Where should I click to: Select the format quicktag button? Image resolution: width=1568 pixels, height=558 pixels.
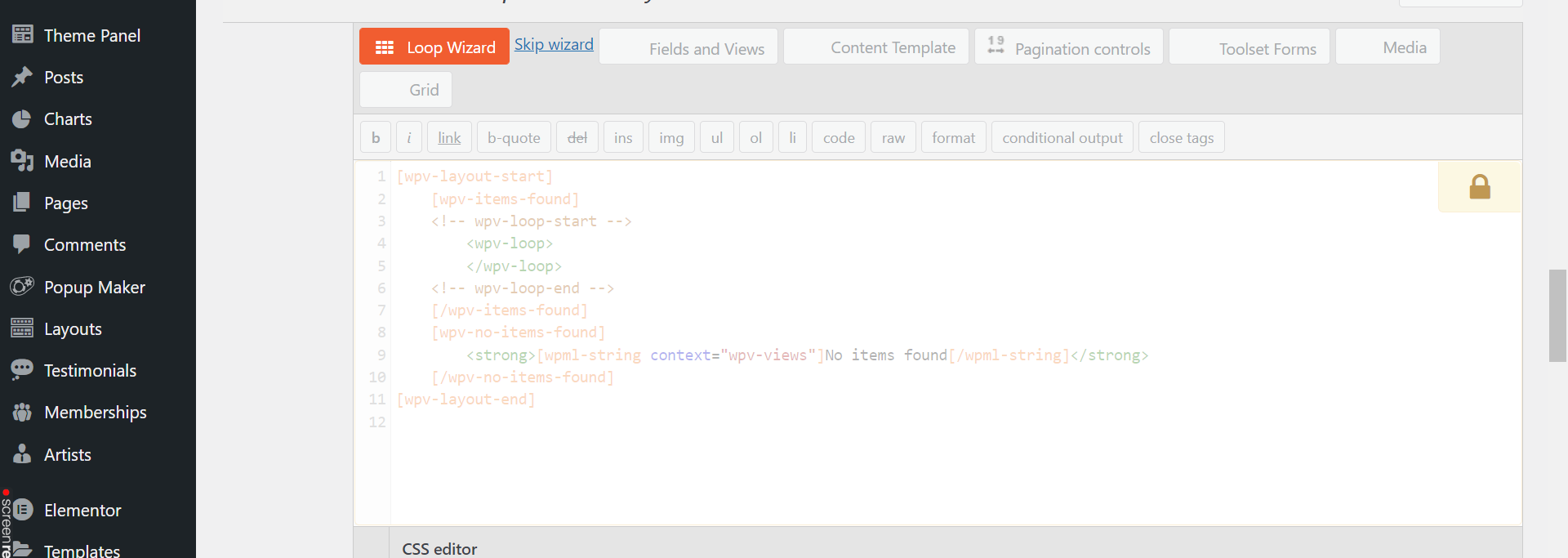point(954,137)
